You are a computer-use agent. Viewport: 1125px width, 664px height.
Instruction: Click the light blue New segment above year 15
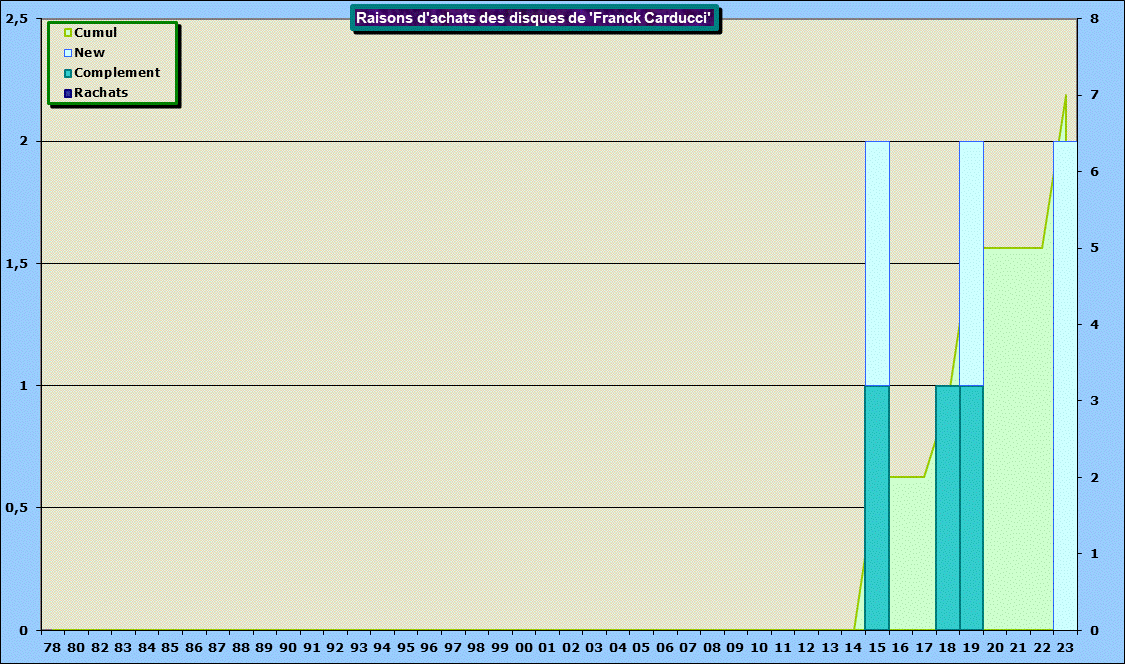[877, 263]
